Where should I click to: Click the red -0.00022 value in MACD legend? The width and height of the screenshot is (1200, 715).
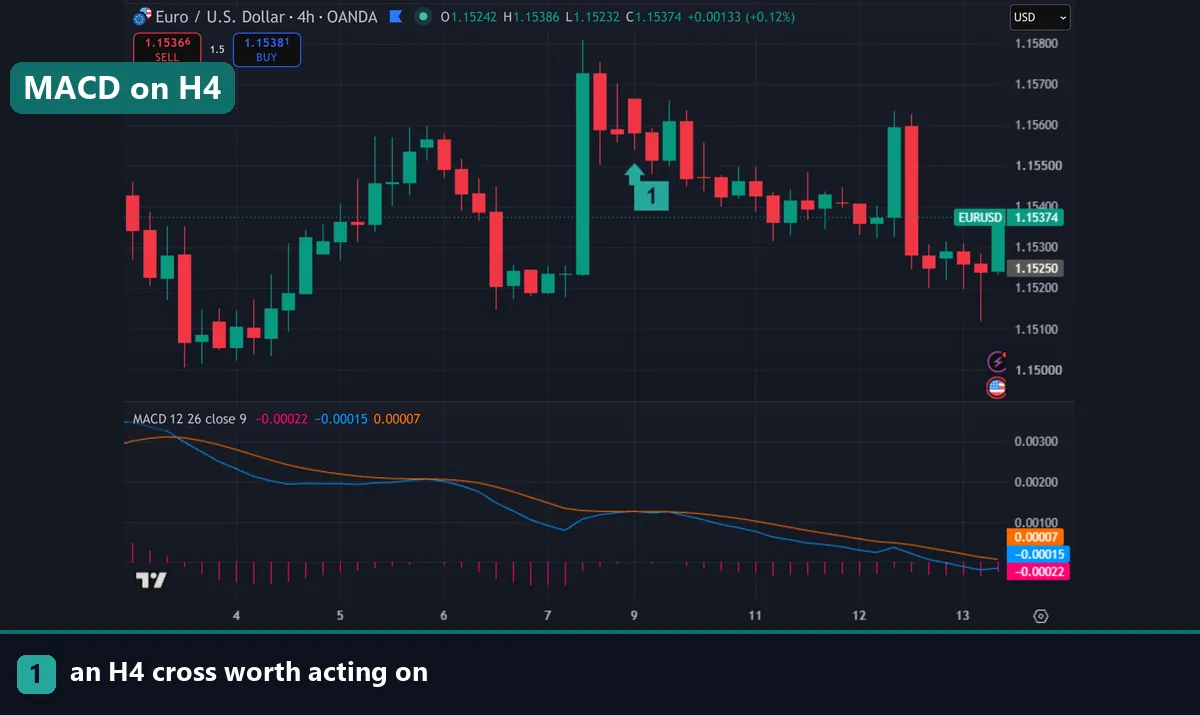click(283, 419)
